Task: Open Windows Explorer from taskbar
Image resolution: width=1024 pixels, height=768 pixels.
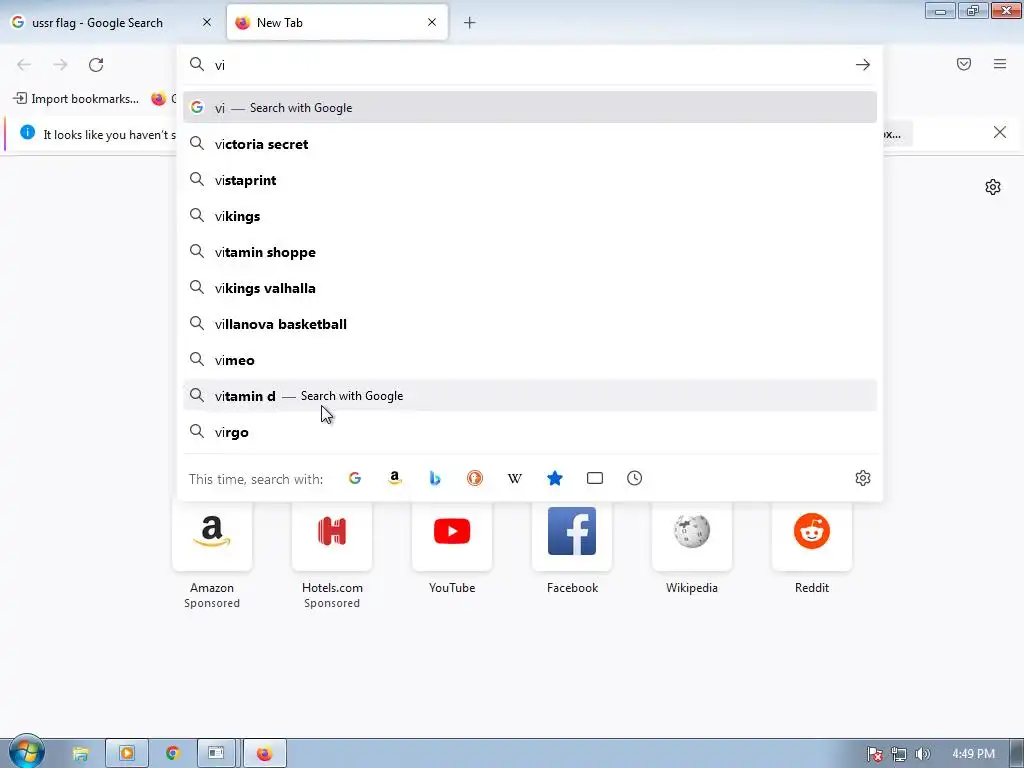Action: click(80, 754)
